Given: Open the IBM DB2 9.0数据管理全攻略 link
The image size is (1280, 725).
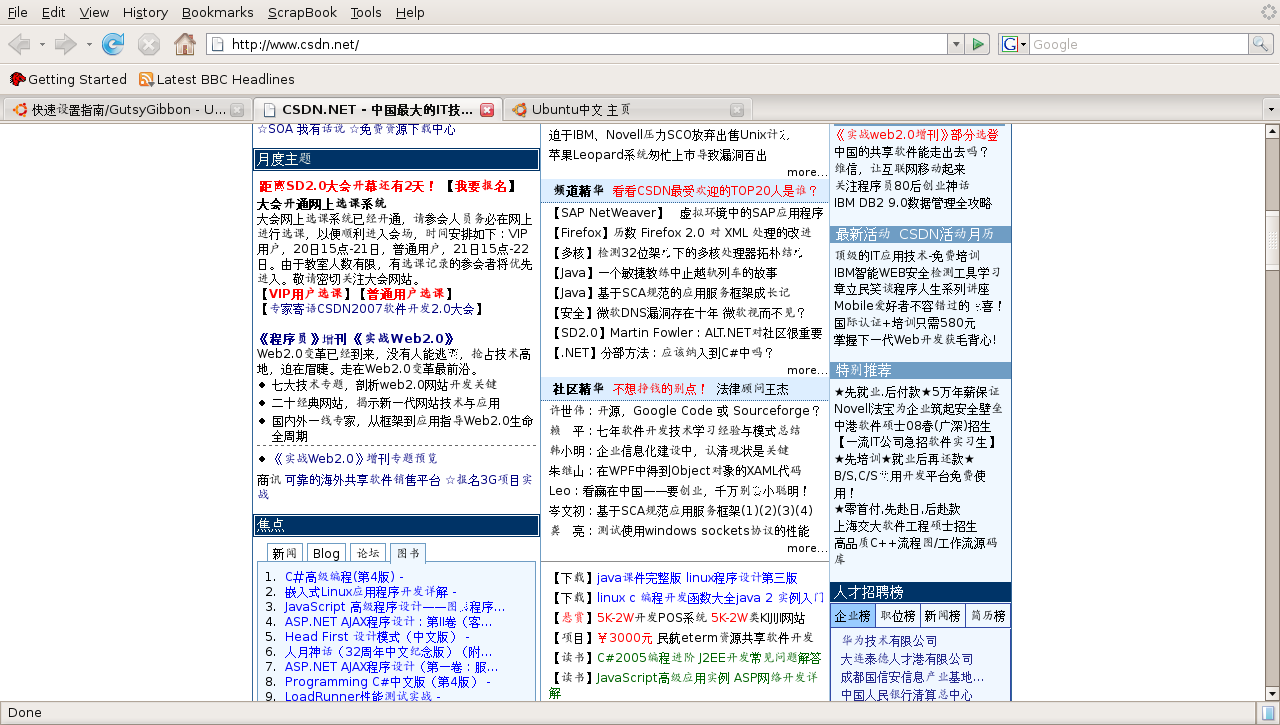Looking at the screenshot, I should [913, 203].
